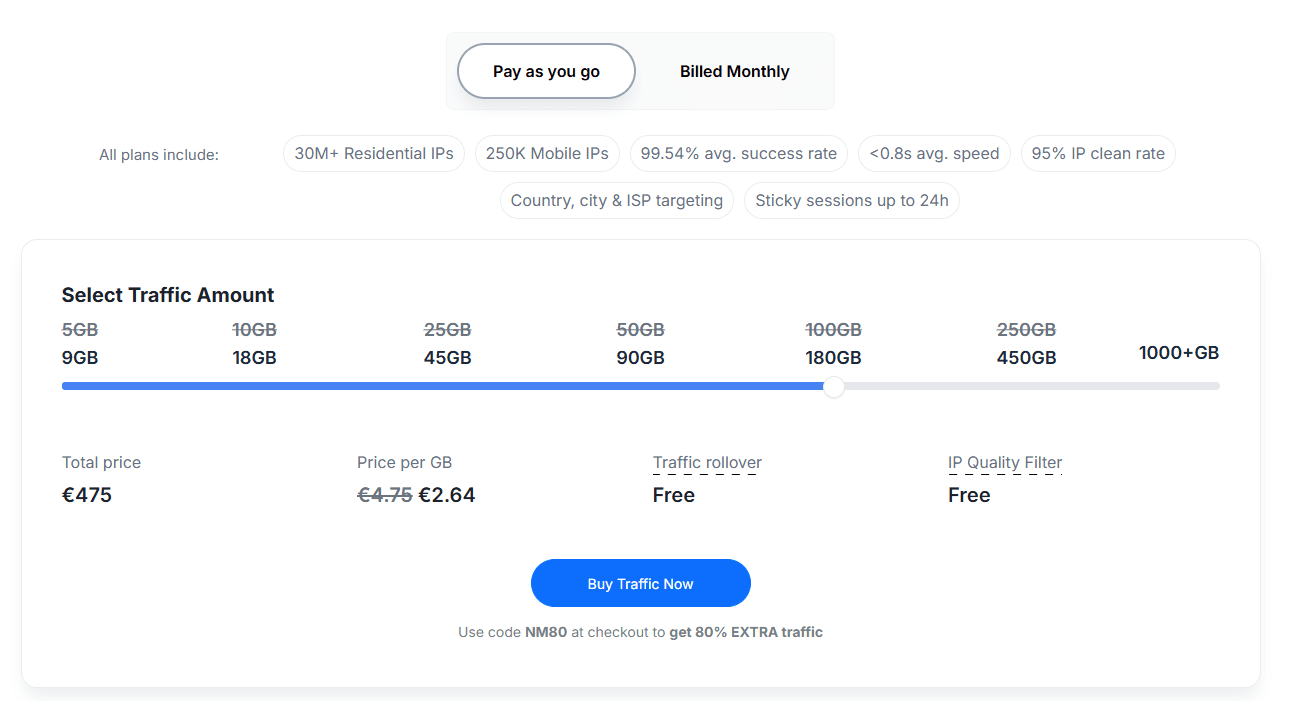The width and height of the screenshot is (1304, 701).
Task: Click the Sticky sessions up to 24h badge
Action: (851, 200)
